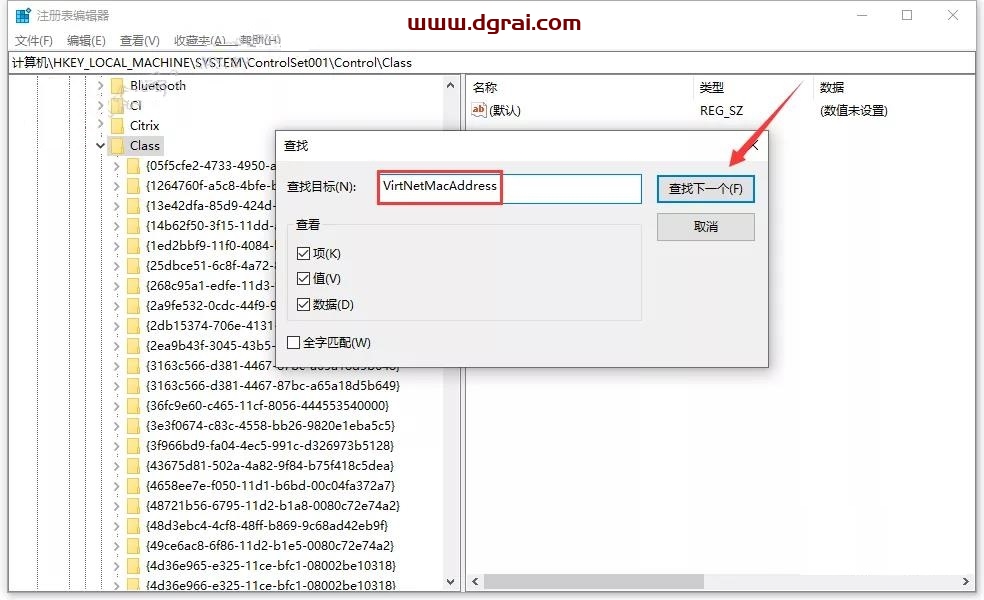
Task: Click the REG_SZ type cell
Action: click(x=722, y=111)
